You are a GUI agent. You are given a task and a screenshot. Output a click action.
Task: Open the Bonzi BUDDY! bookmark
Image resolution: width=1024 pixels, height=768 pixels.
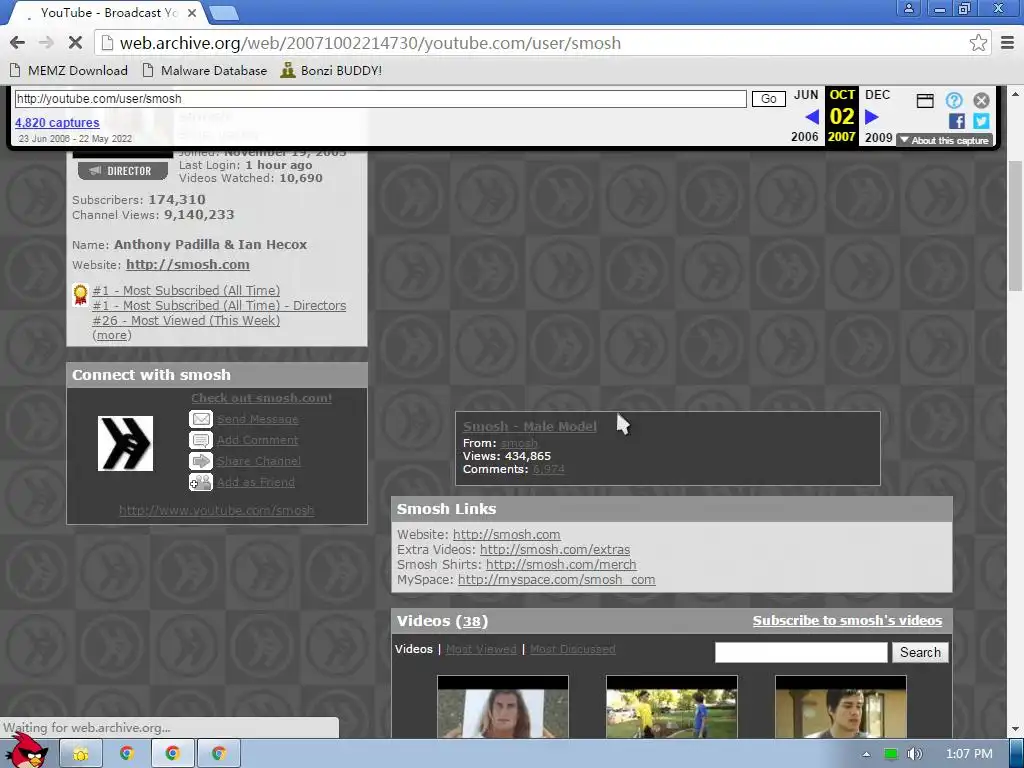coord(331,71)
